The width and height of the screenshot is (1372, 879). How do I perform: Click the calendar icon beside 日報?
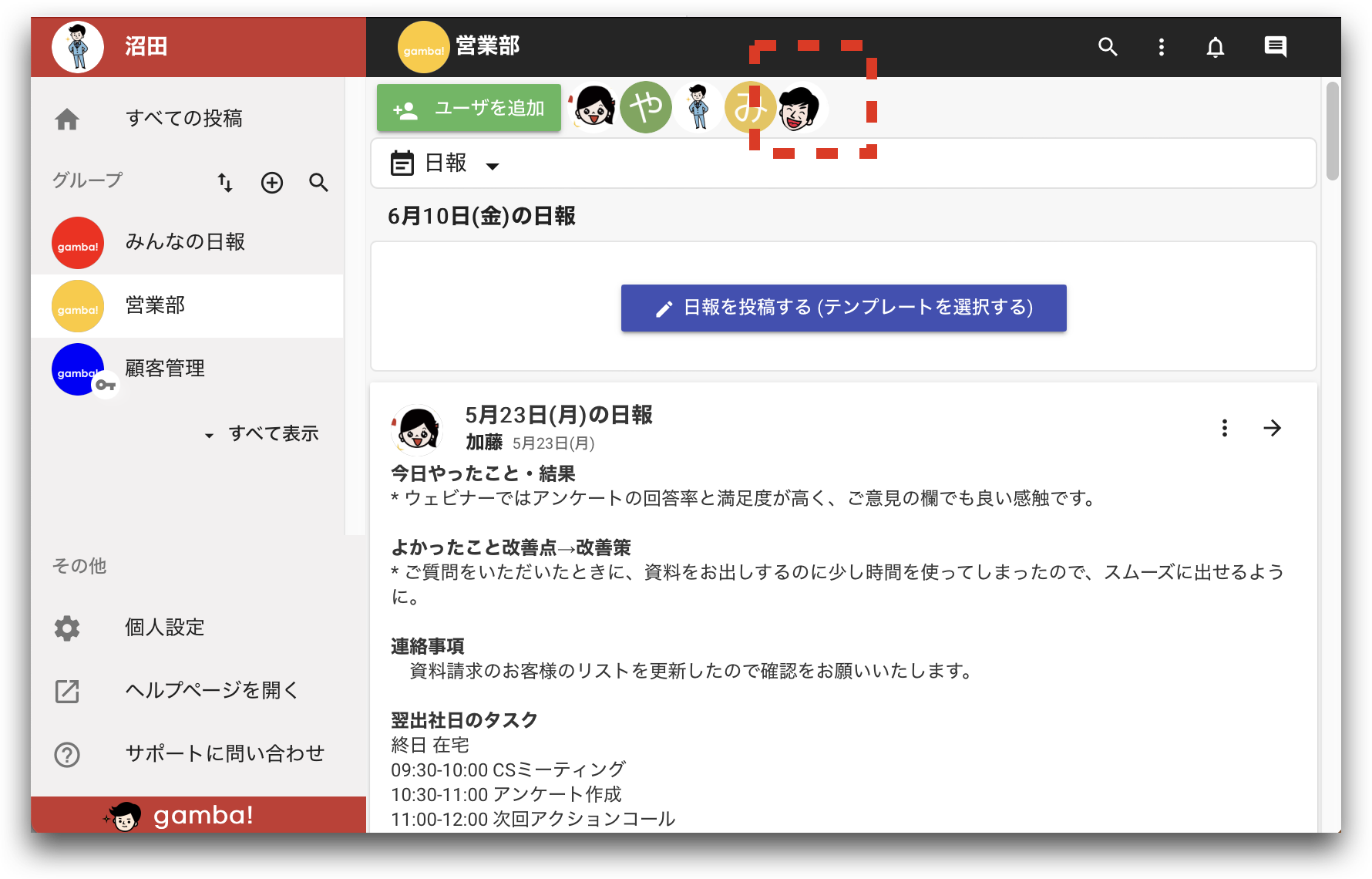point(402,163)
